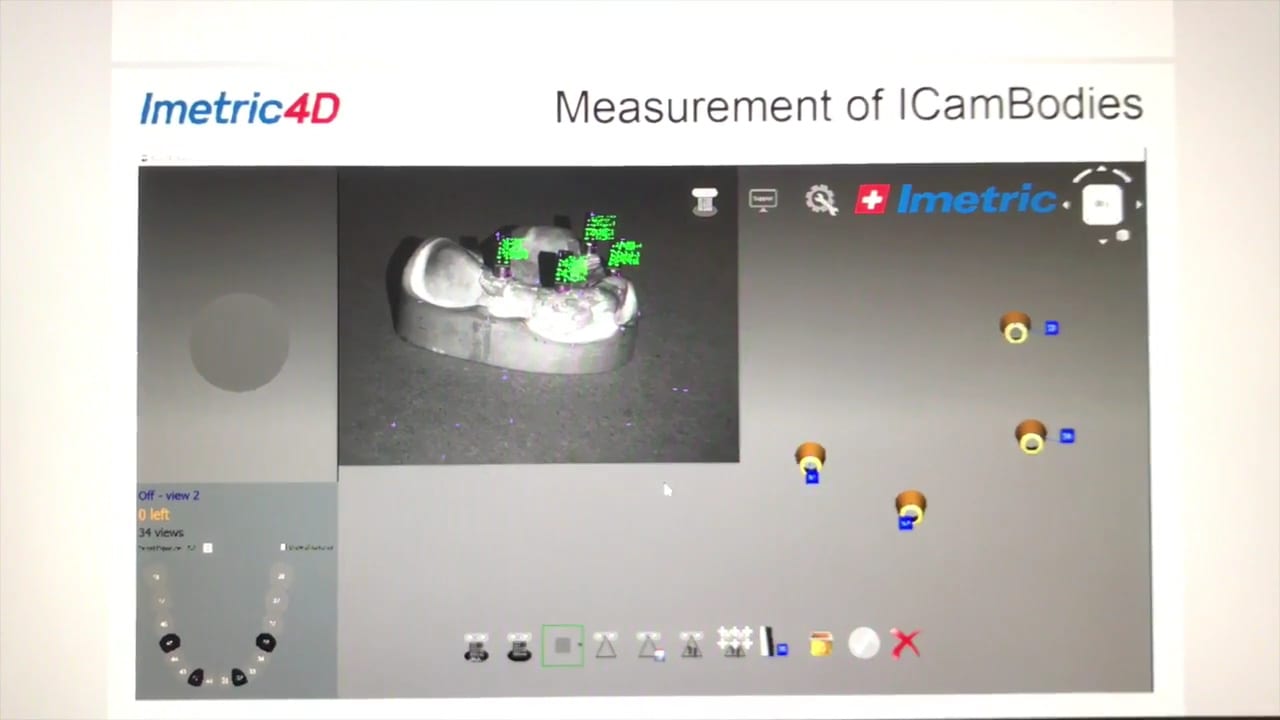Image resolution: width=1280 pixels, height=720 pixels.
Task: Select tooth 48 in the tooth chart
Action: pyautogui.click(x=155, y=577)
